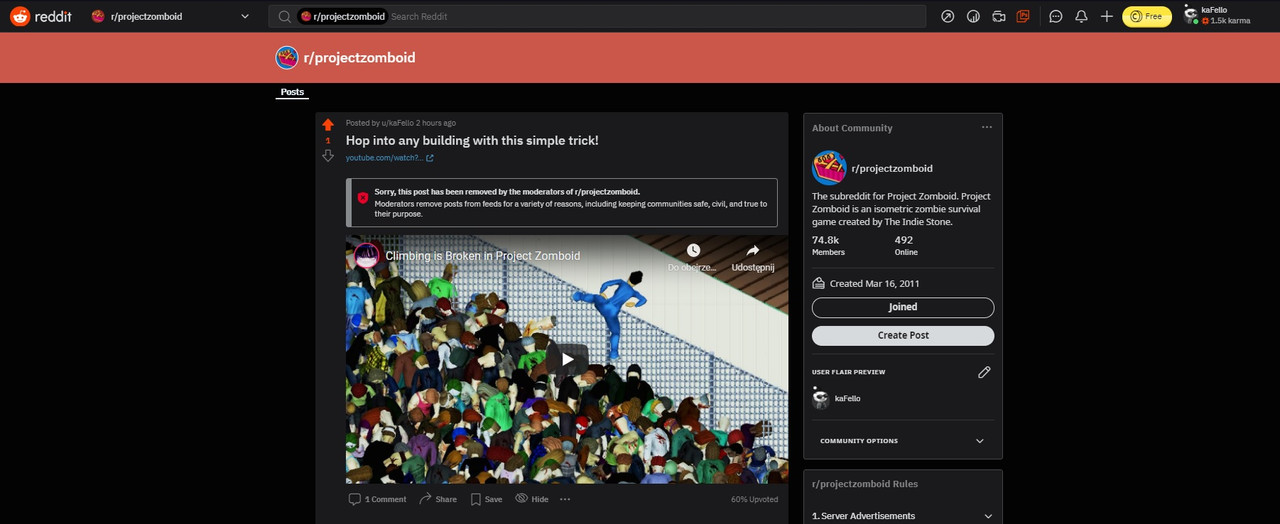Click the removed-post shield icon
Image resolution: width=1280 pixels, height=524 pixels.
(362, 198)
